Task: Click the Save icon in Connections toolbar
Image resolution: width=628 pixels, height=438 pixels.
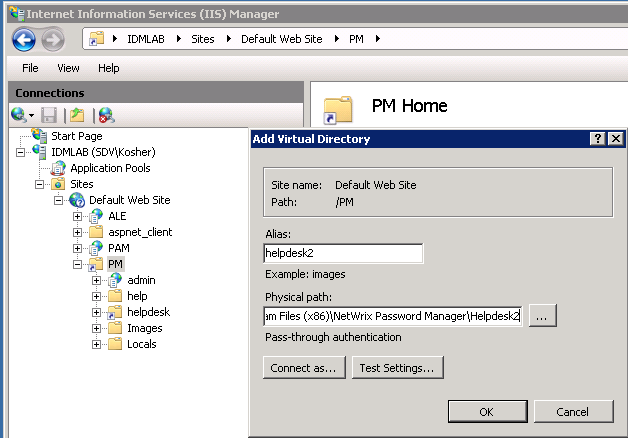Action: (x=48, y=115)
